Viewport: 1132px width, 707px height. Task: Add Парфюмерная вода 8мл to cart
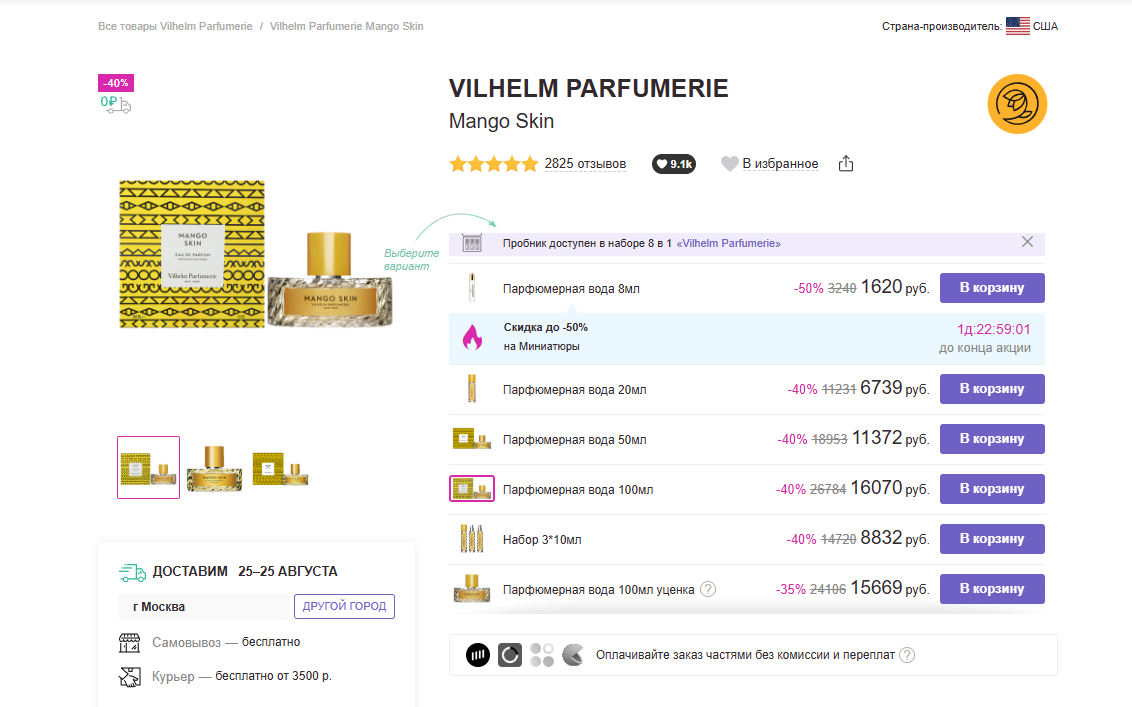tap(992, 287)
